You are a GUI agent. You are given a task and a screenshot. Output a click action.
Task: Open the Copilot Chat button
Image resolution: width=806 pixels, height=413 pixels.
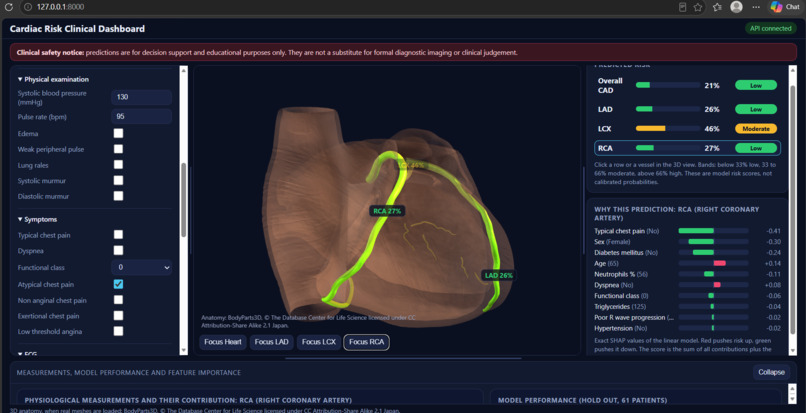point(784,7)
